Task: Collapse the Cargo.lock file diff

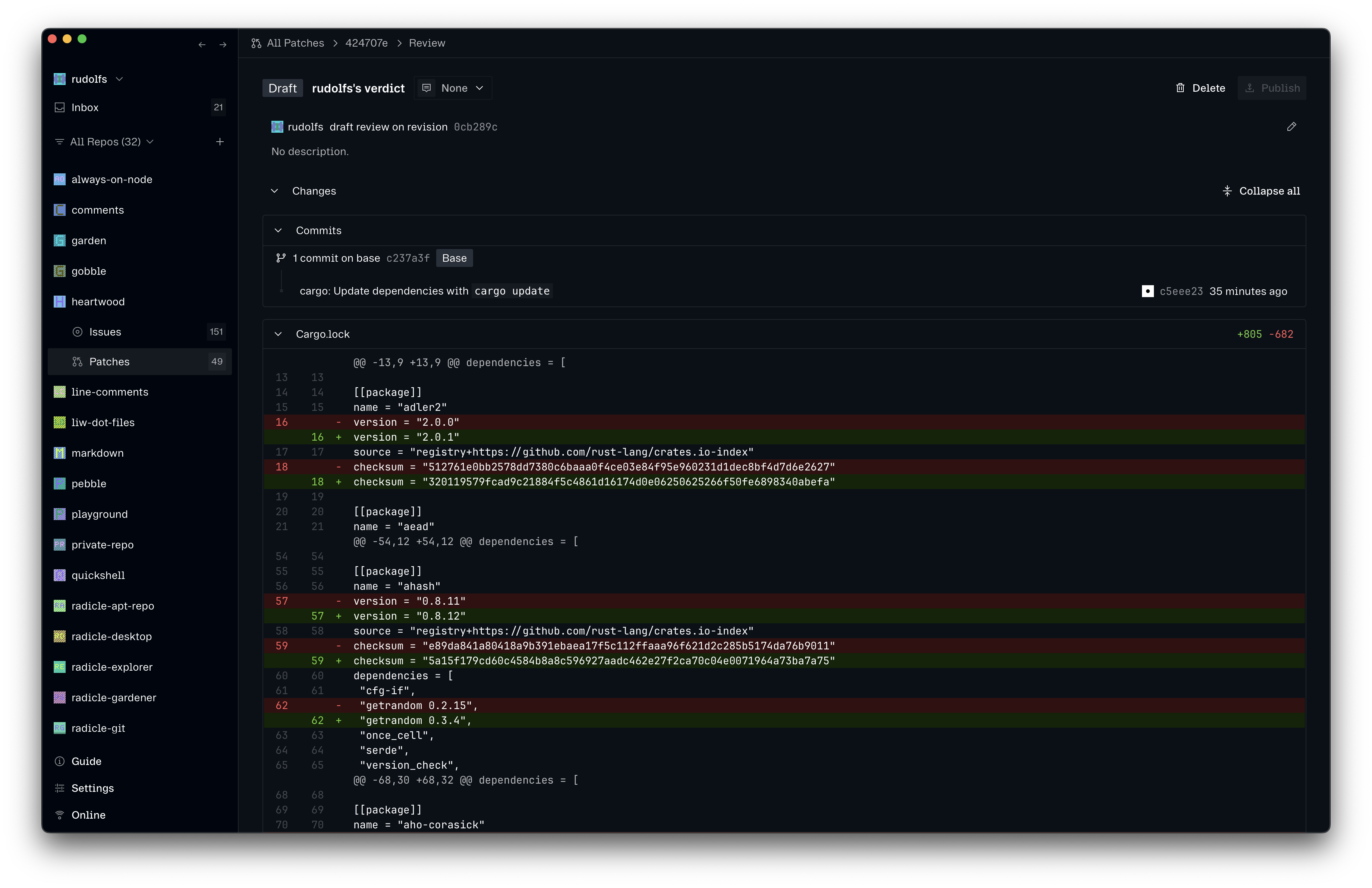Action: tap(279, 334)
